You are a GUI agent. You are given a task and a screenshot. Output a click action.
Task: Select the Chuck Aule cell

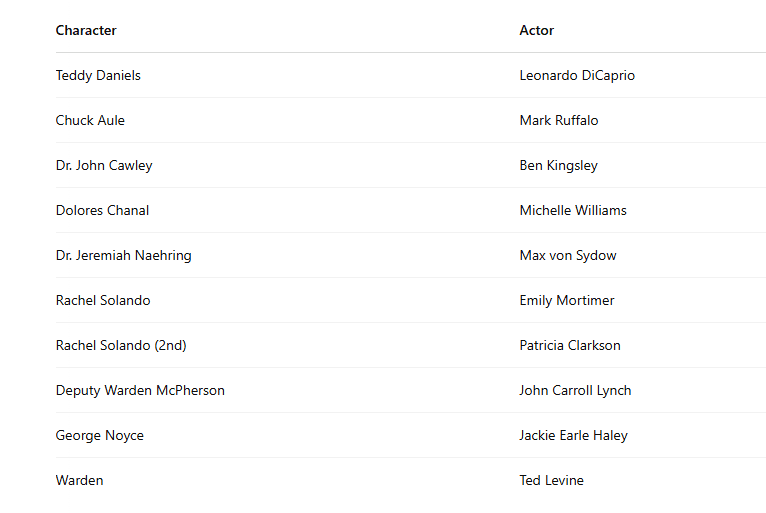coord(90,120)
